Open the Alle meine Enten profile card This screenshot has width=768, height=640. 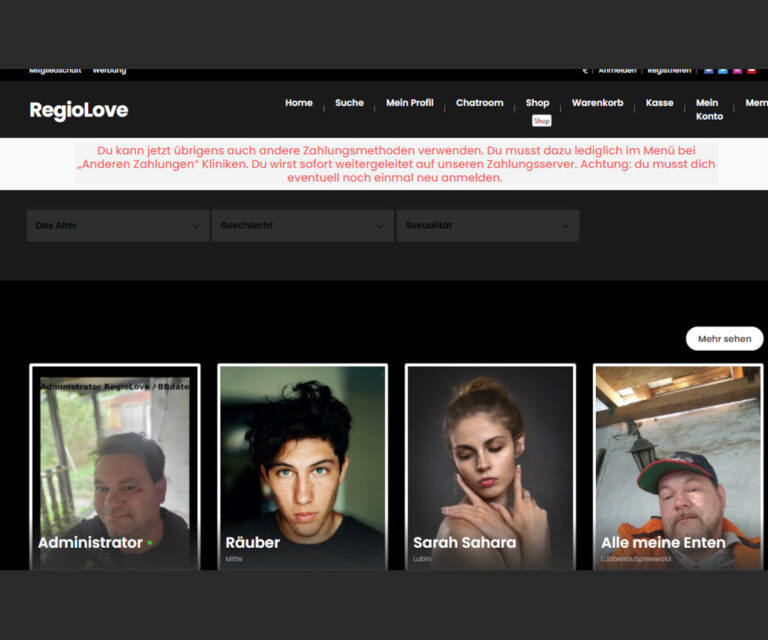678,467
